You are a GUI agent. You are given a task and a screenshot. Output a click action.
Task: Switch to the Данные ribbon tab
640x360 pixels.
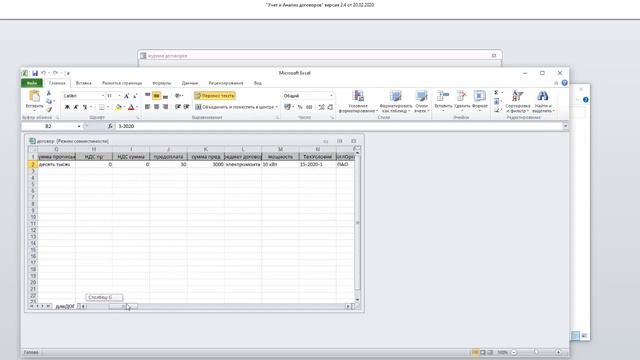[x=190, y=83]
